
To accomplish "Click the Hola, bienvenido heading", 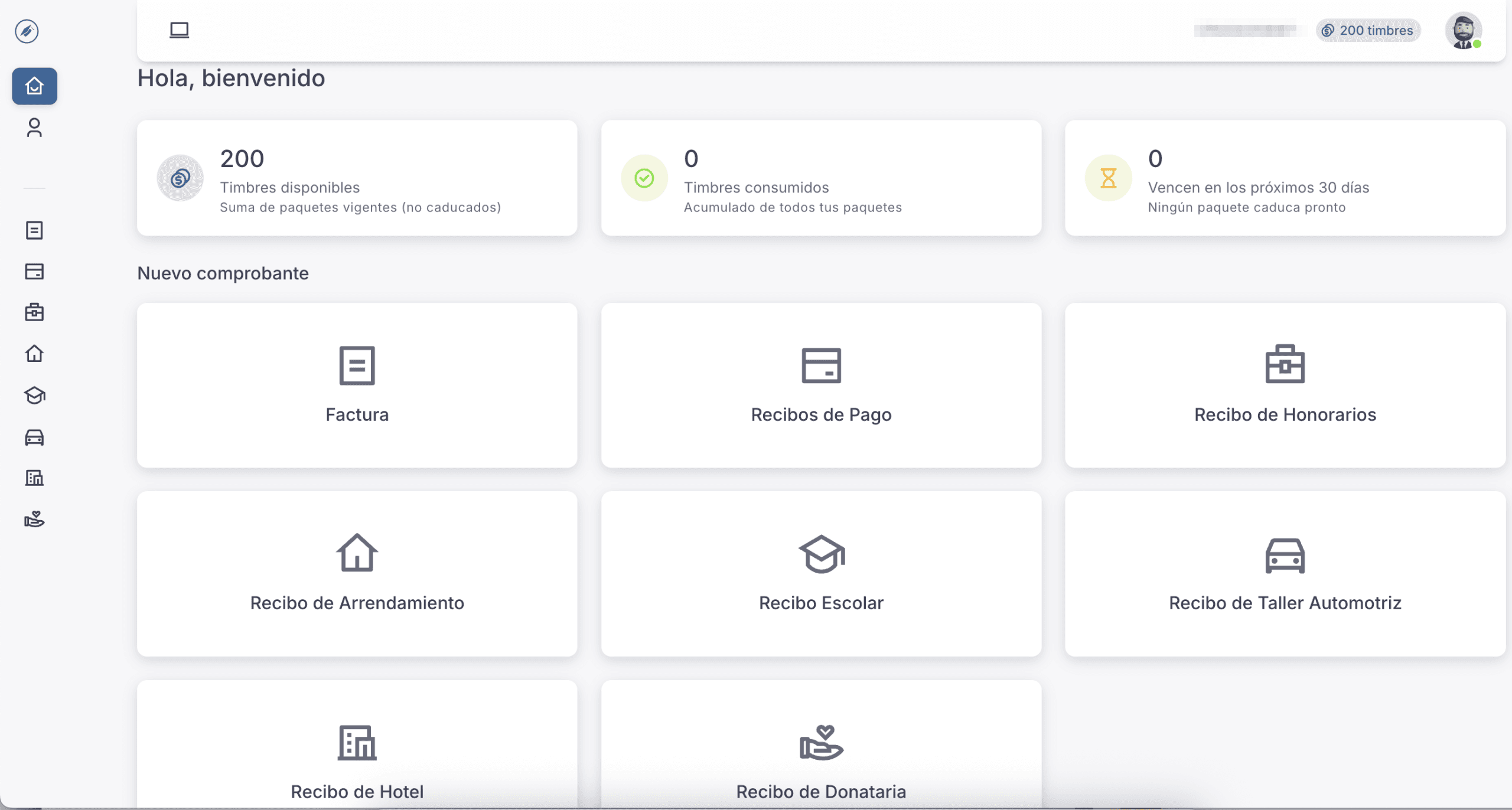I will point(231,78).
